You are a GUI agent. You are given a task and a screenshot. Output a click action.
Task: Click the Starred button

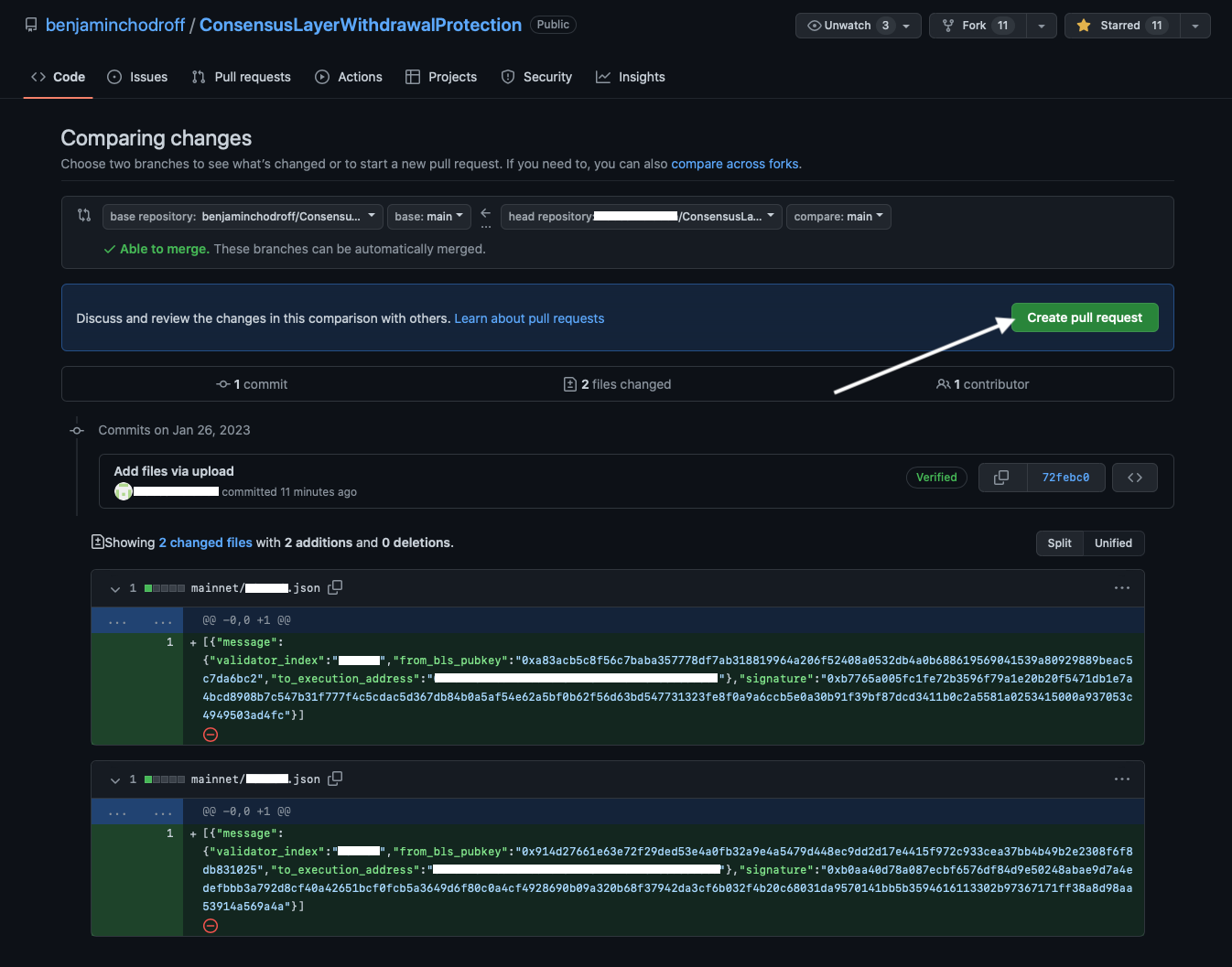coord(1122,26)
